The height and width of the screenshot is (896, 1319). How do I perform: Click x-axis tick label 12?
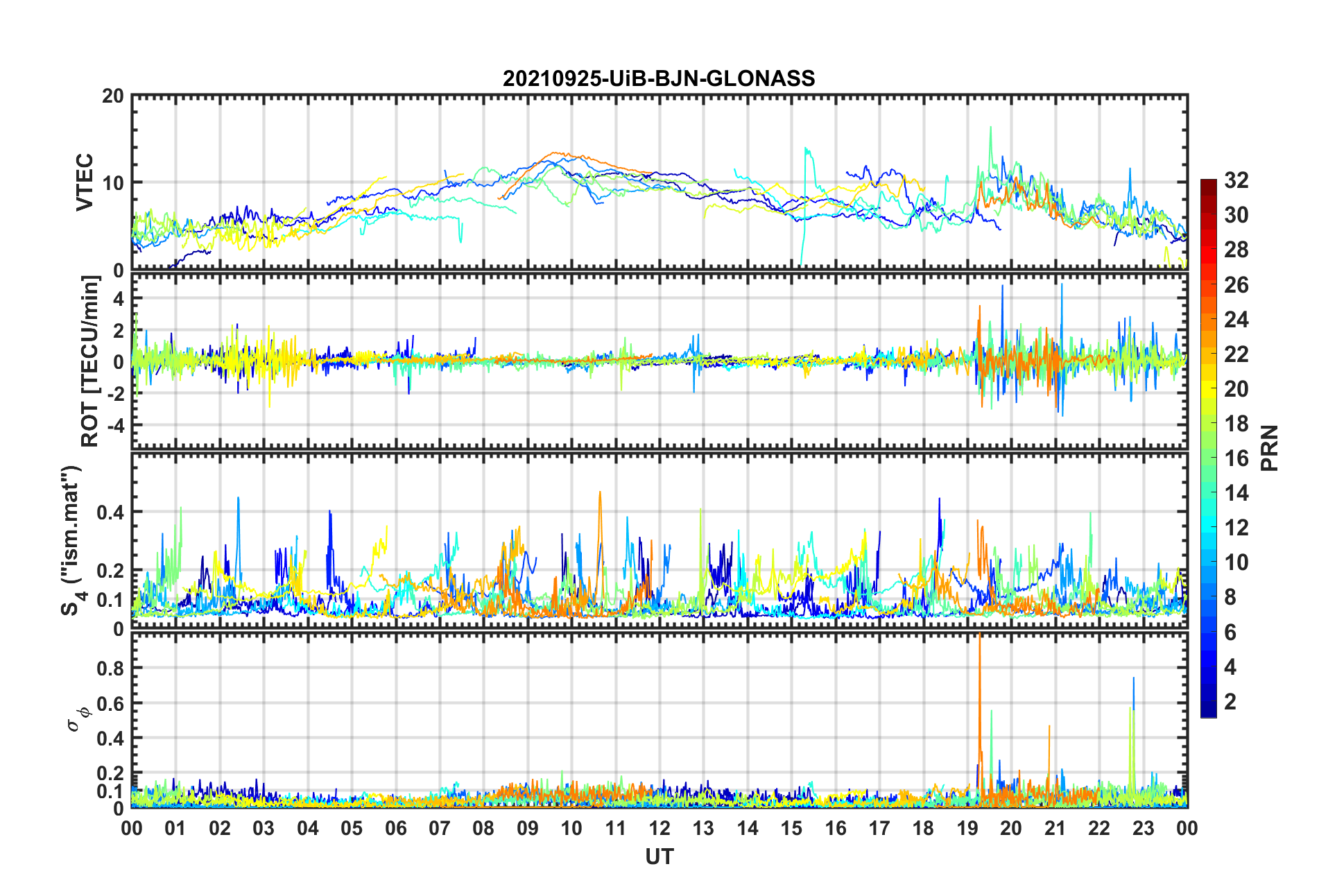659,828
